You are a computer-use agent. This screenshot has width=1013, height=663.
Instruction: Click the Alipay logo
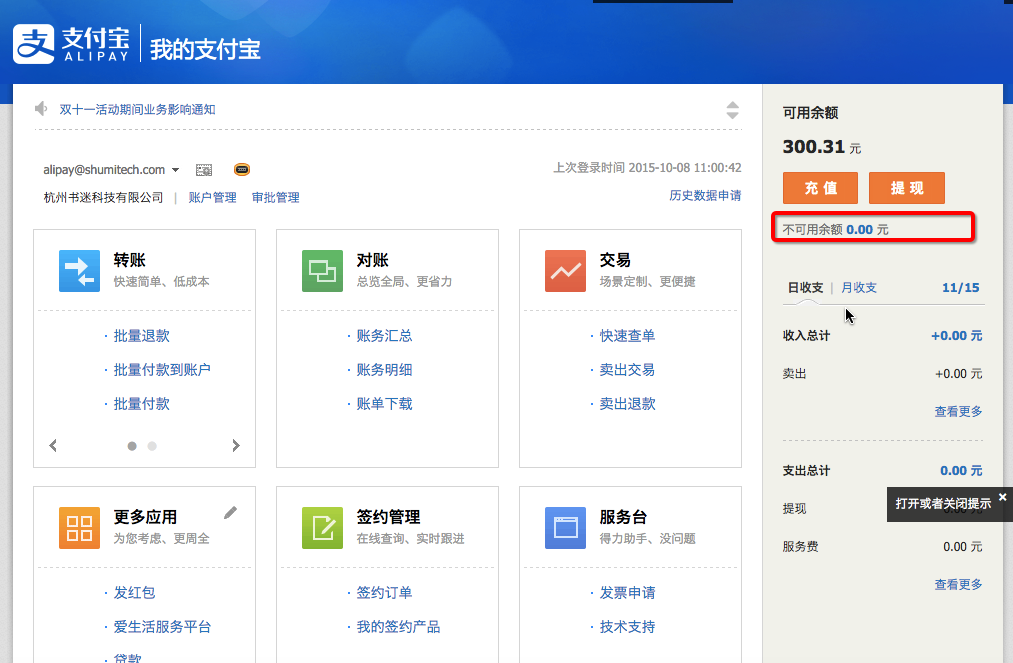[x=71, y=44]
